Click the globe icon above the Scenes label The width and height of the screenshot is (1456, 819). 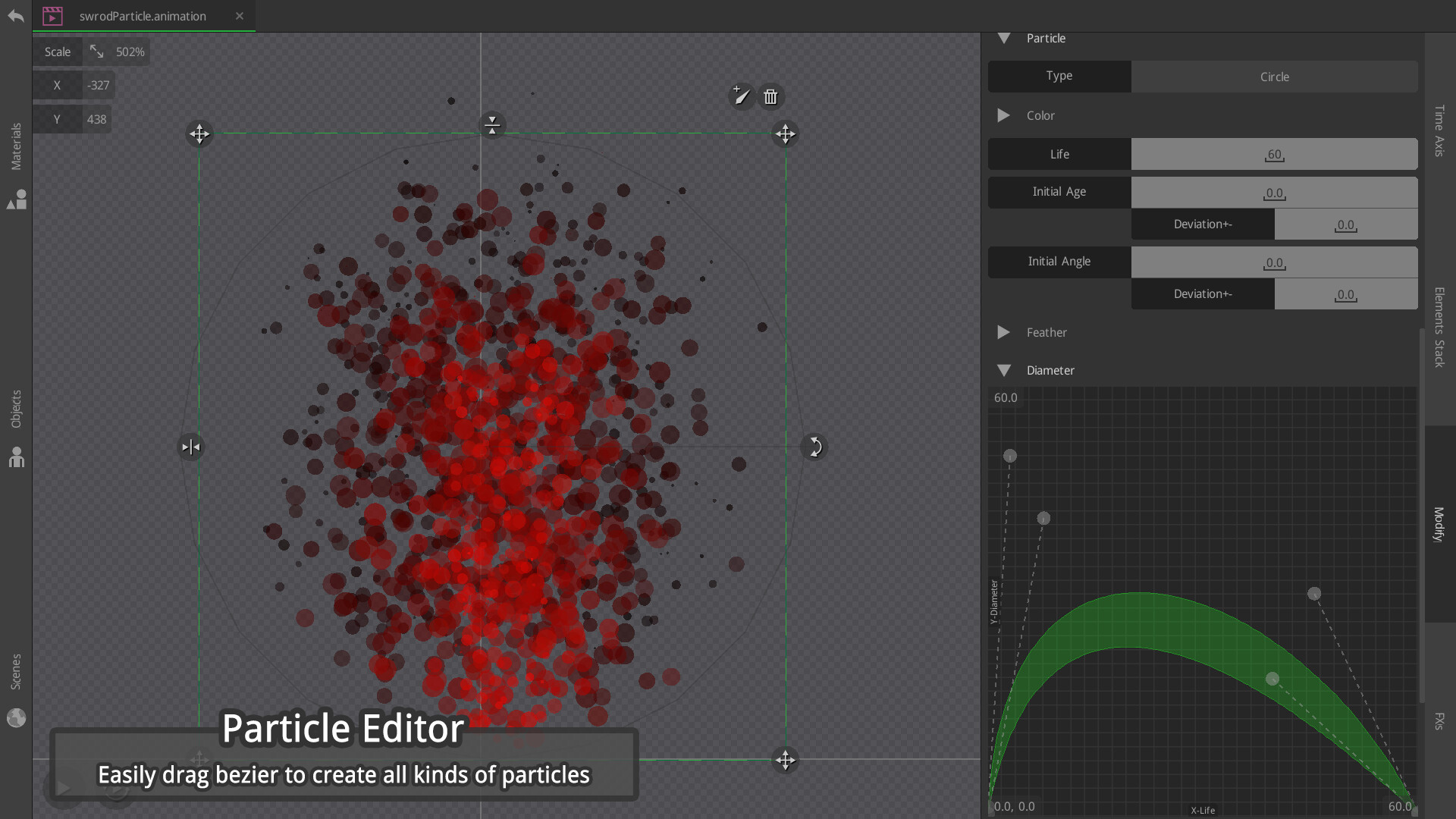pos(16,717)
